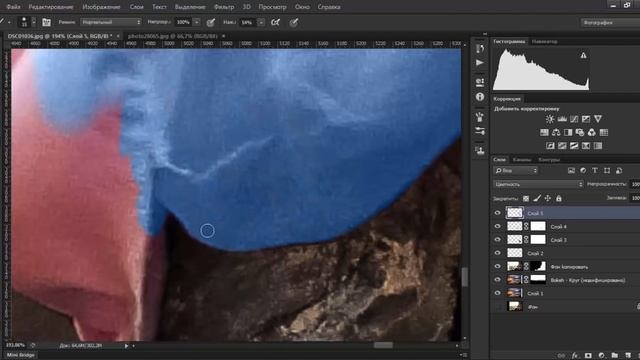The image size is (640, 360).
Task: Toggle pressure for size icon
Action: 293,22
